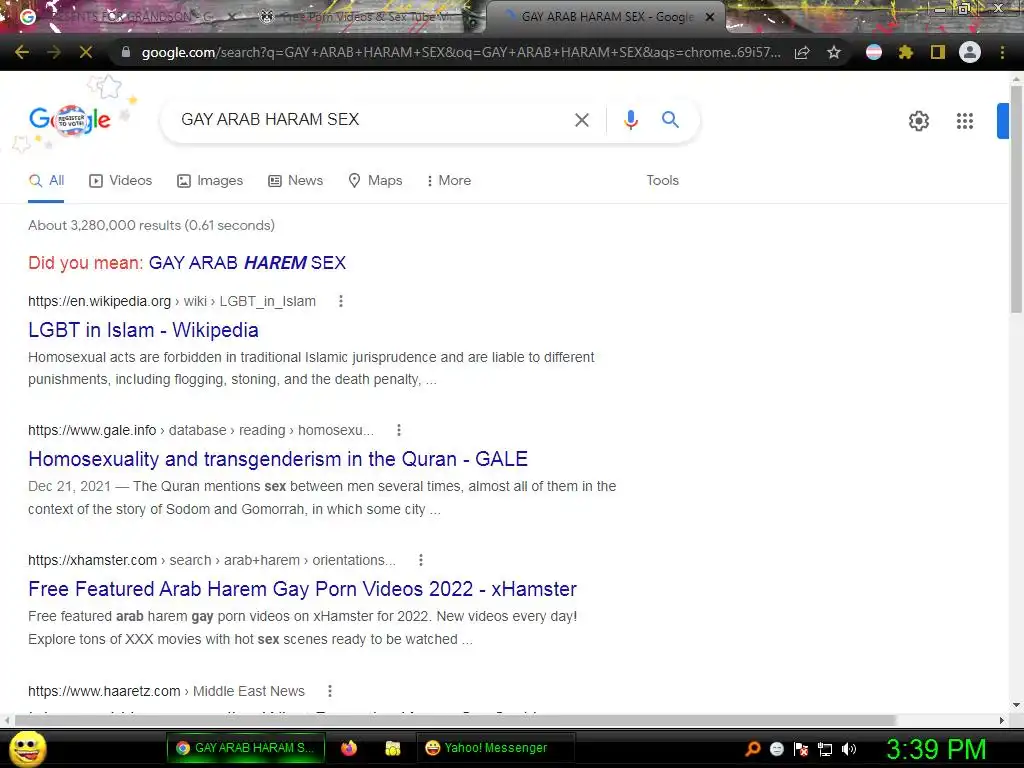This screenshot has height=768, width=1024.
Task: Open the search Tools options
Action: point(662,181)
